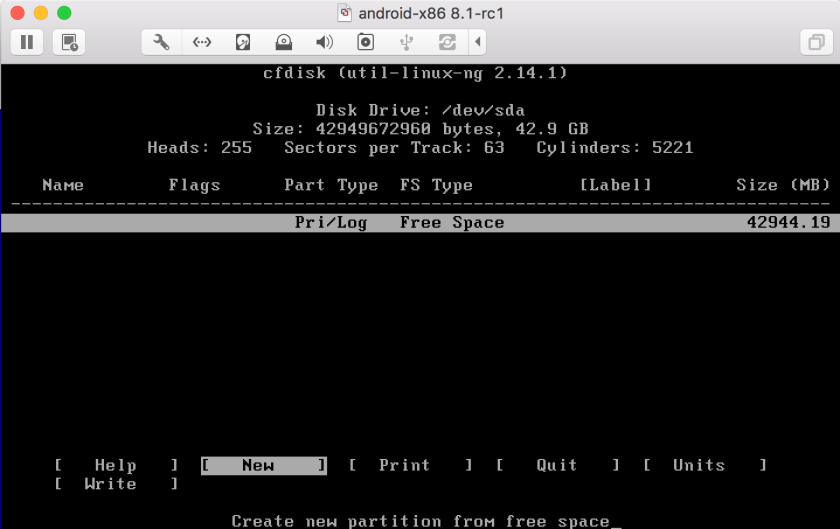Select the Help menu option
The image size is (840, 529).
[116, 465]
